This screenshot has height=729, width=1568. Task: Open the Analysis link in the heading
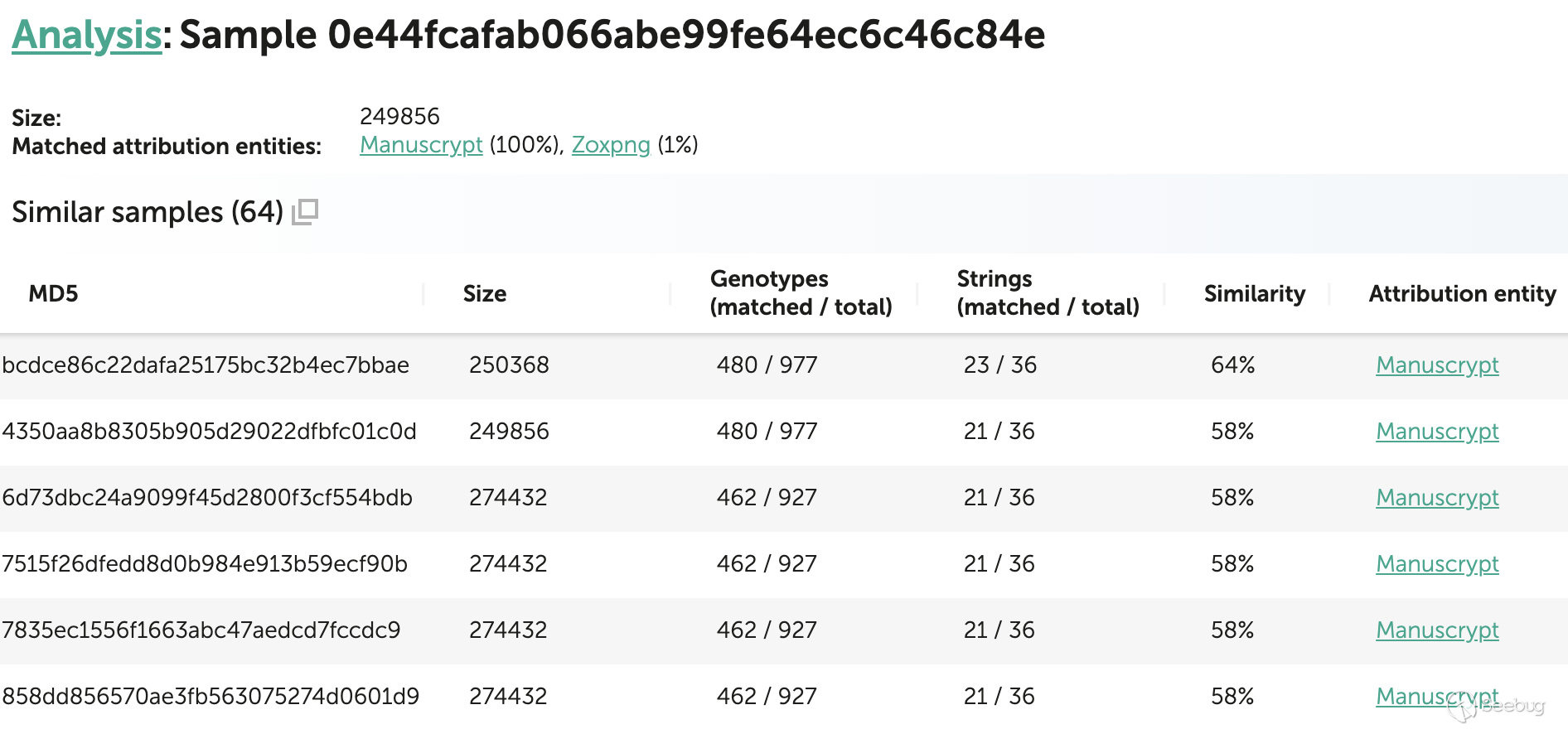click(x=86, y=35)
